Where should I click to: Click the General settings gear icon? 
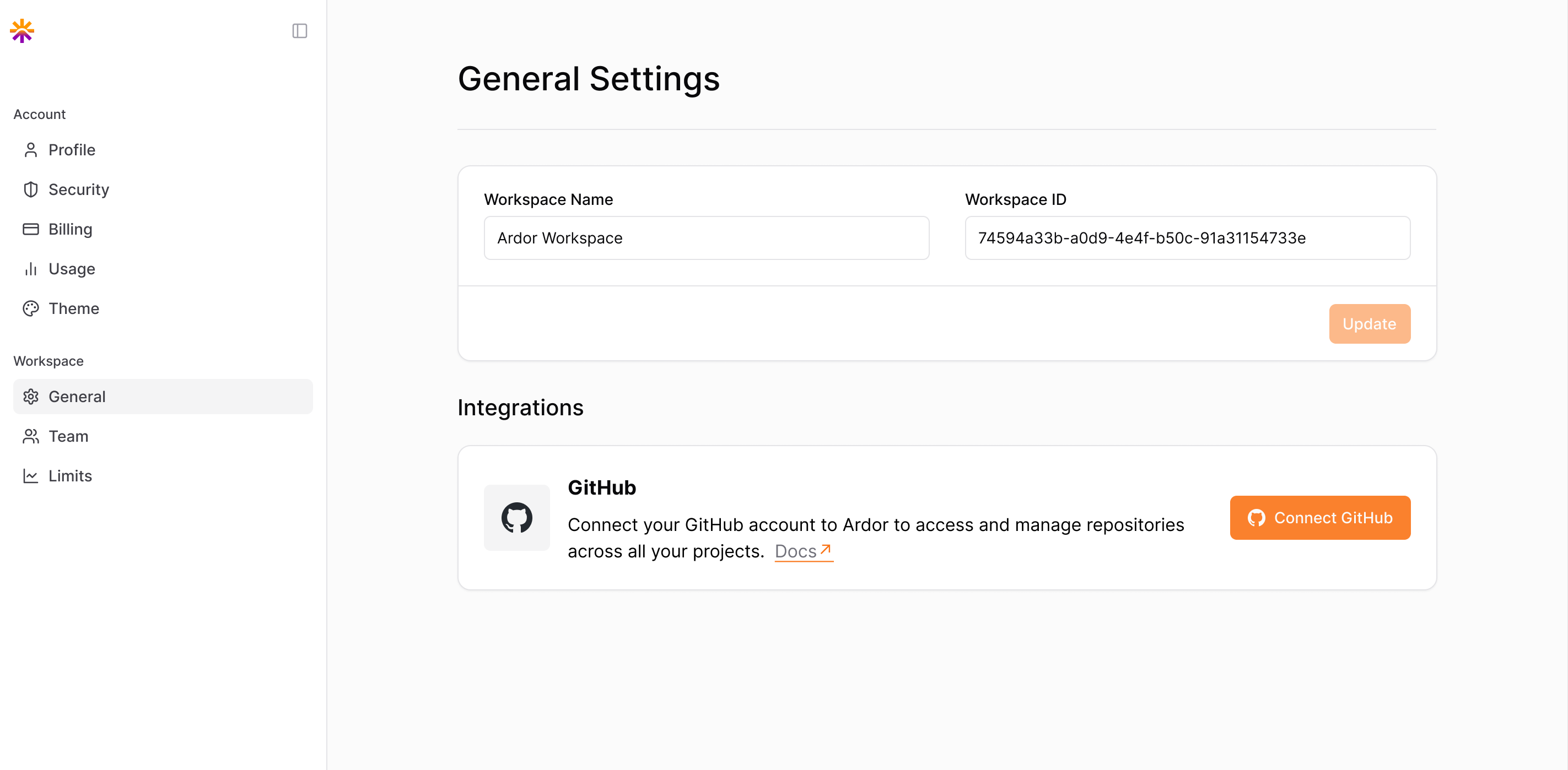pos(31,396)
